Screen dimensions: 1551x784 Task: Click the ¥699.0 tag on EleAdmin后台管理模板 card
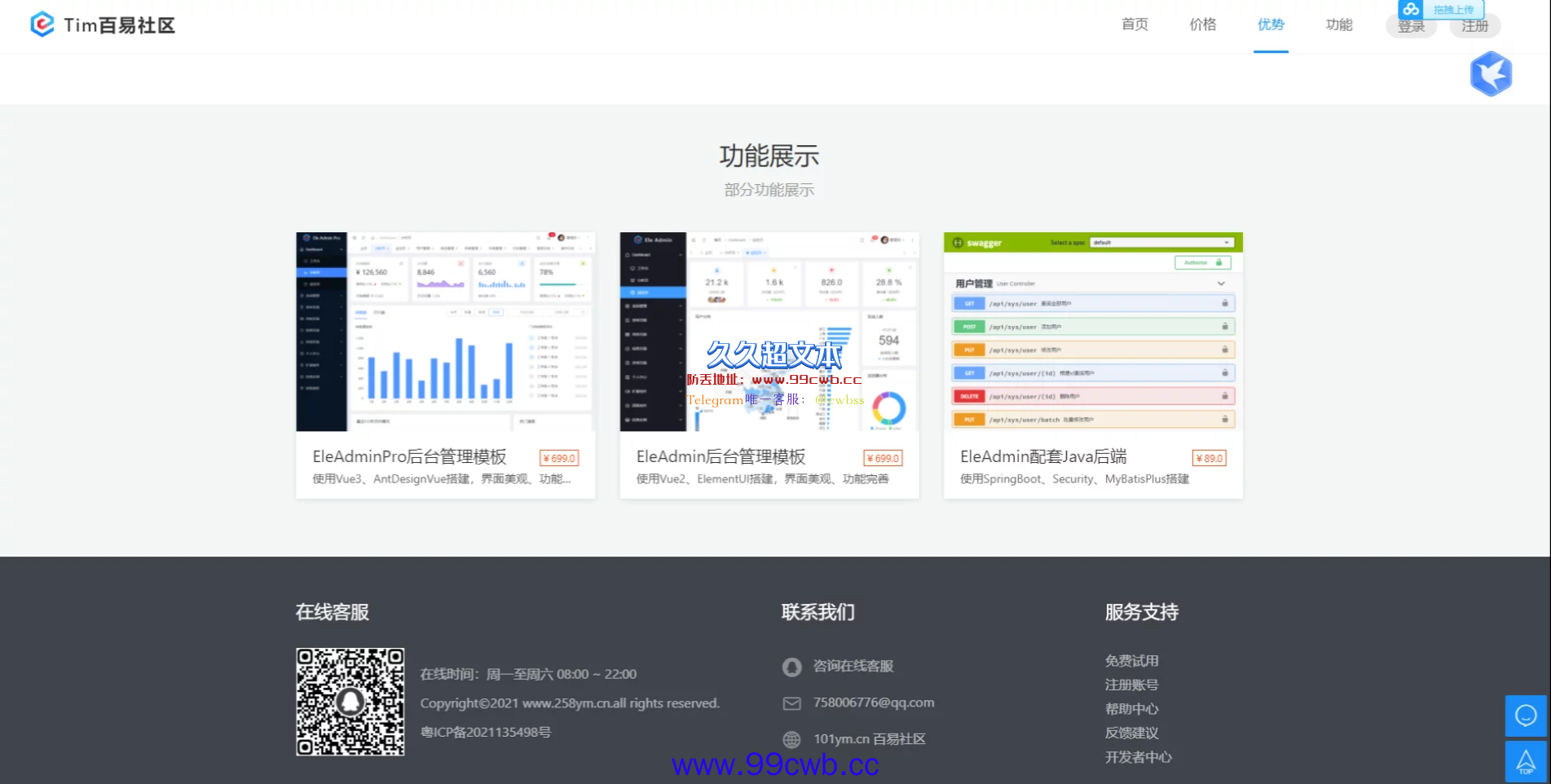click(x=883, y=458)
